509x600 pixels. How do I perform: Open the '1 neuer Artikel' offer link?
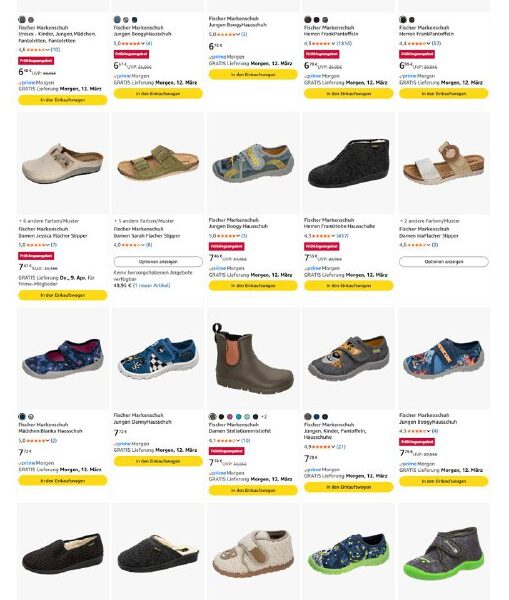(151, 285)
